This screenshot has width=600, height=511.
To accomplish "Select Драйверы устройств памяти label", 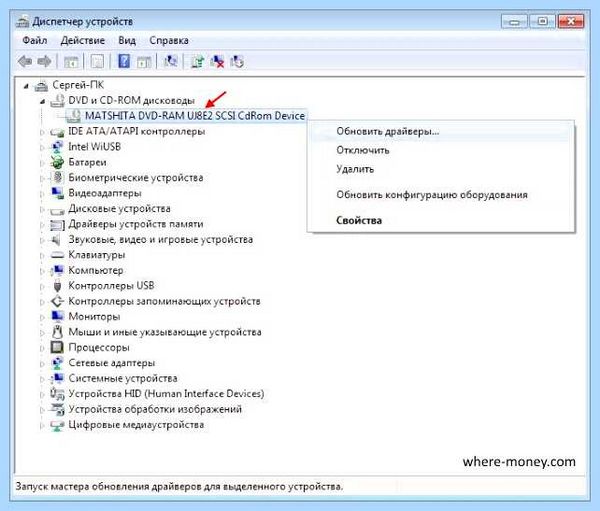I will point(136,224).
